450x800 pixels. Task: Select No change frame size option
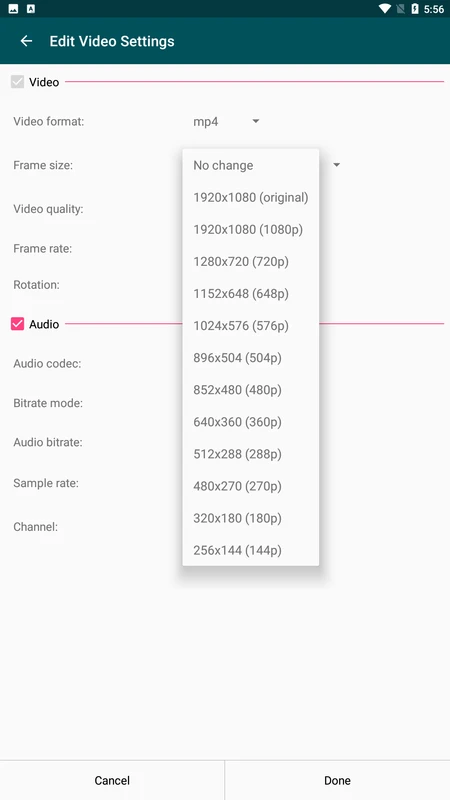pyautogui.click(x=251, y=165)
